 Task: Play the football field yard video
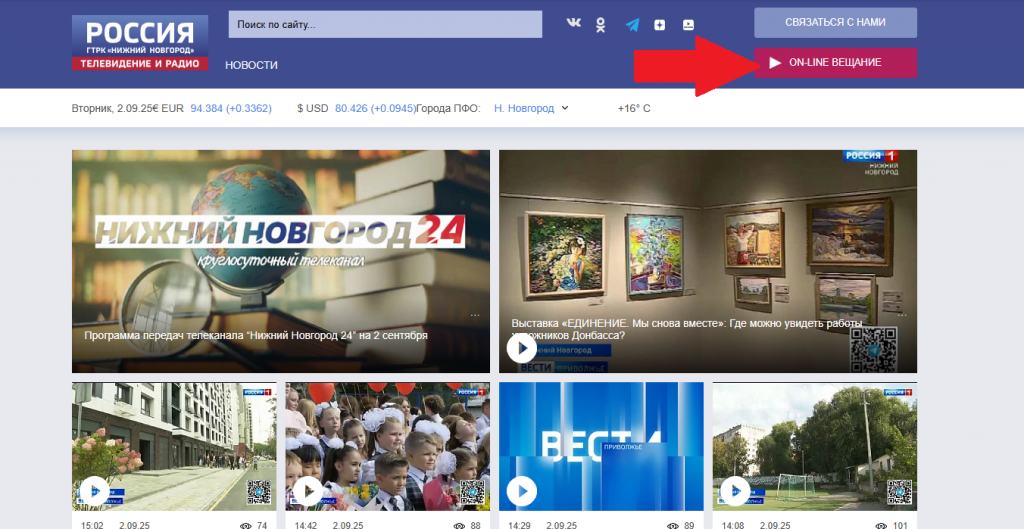735,491
